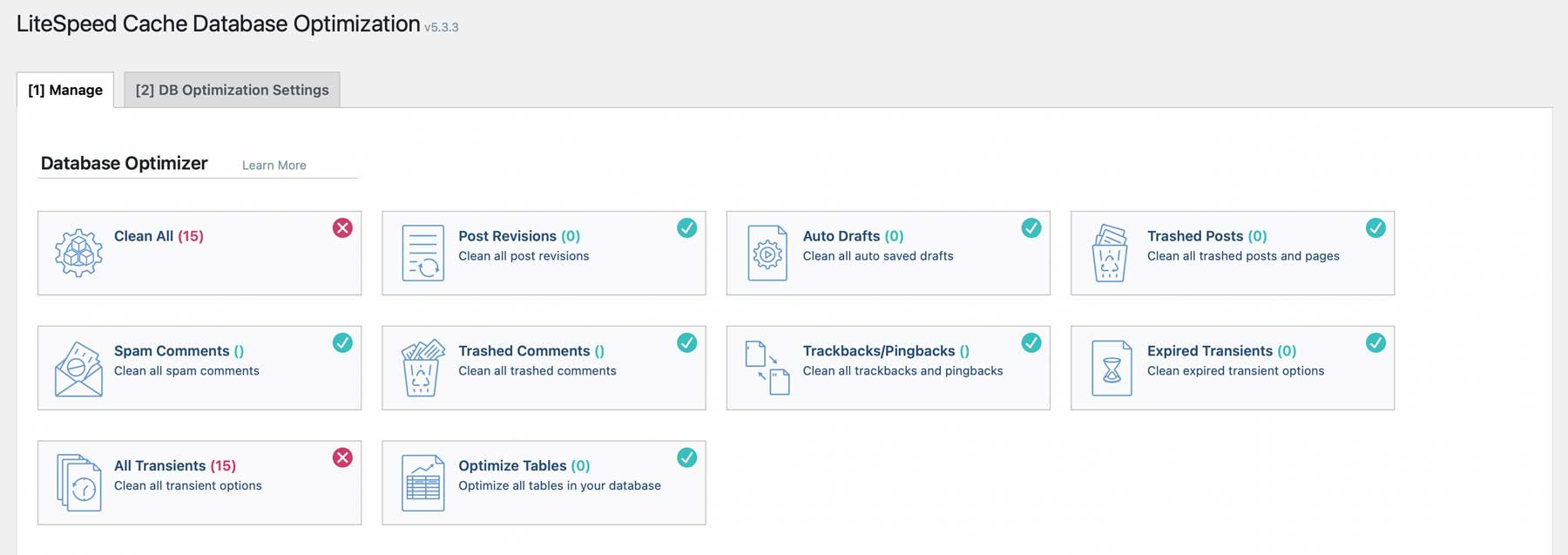Switch to the [1] Manage tab

coord(65,90)
